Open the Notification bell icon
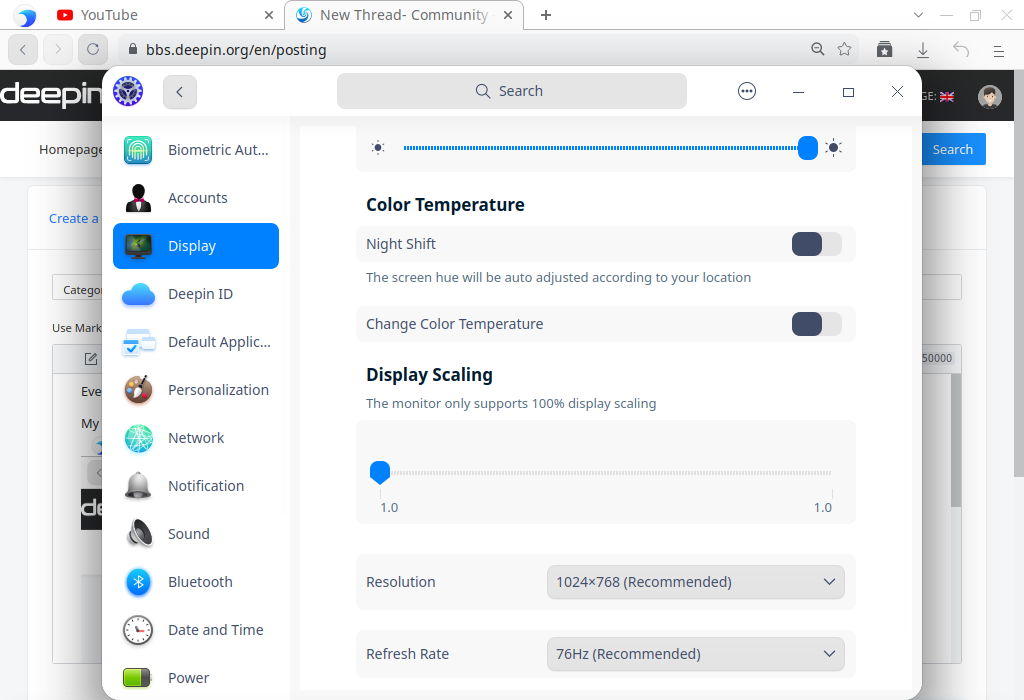This screenshot has height=700, width=1024. point(138,486)
